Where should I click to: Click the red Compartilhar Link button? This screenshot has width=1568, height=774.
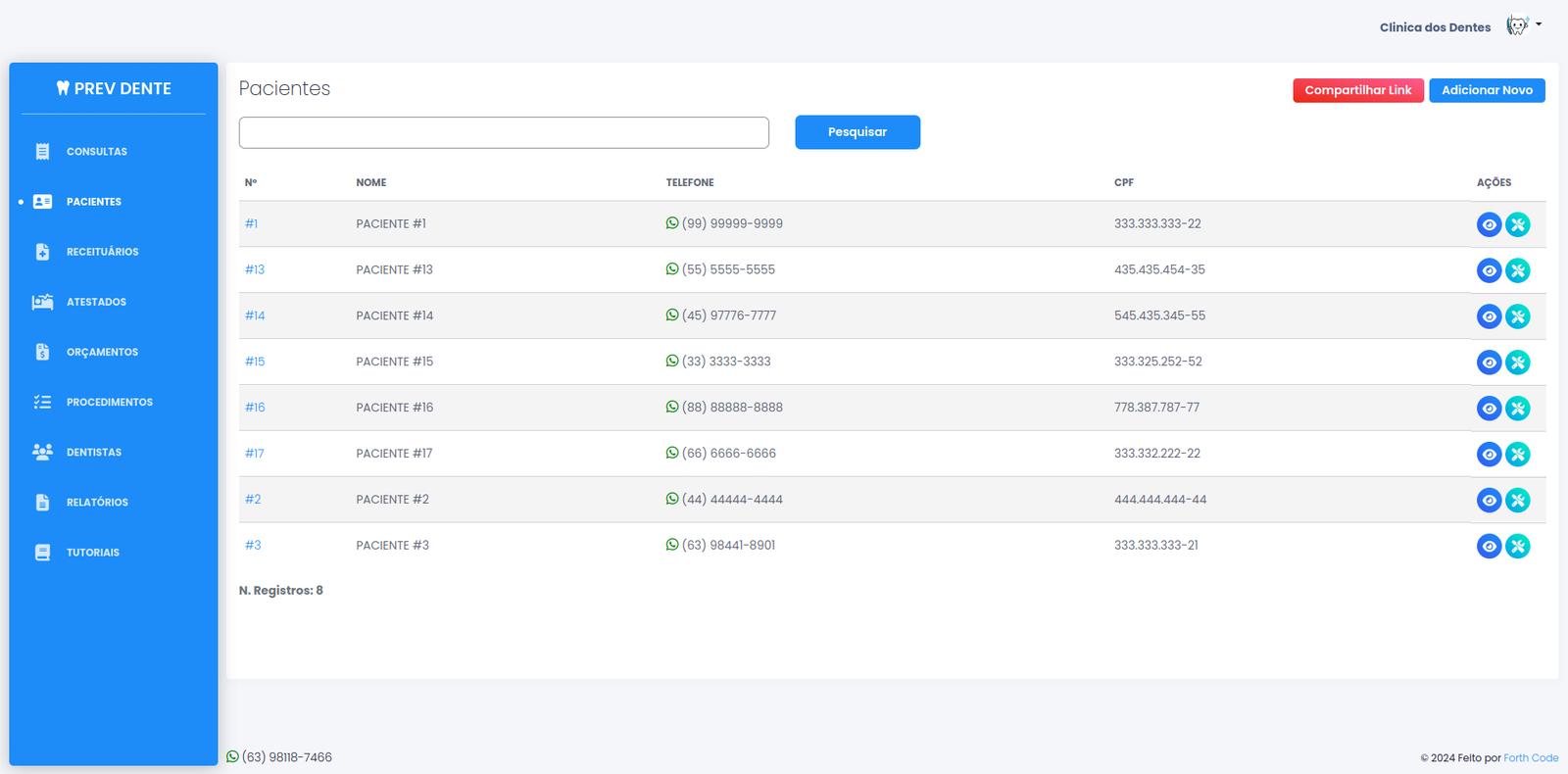pos(1357,90)
